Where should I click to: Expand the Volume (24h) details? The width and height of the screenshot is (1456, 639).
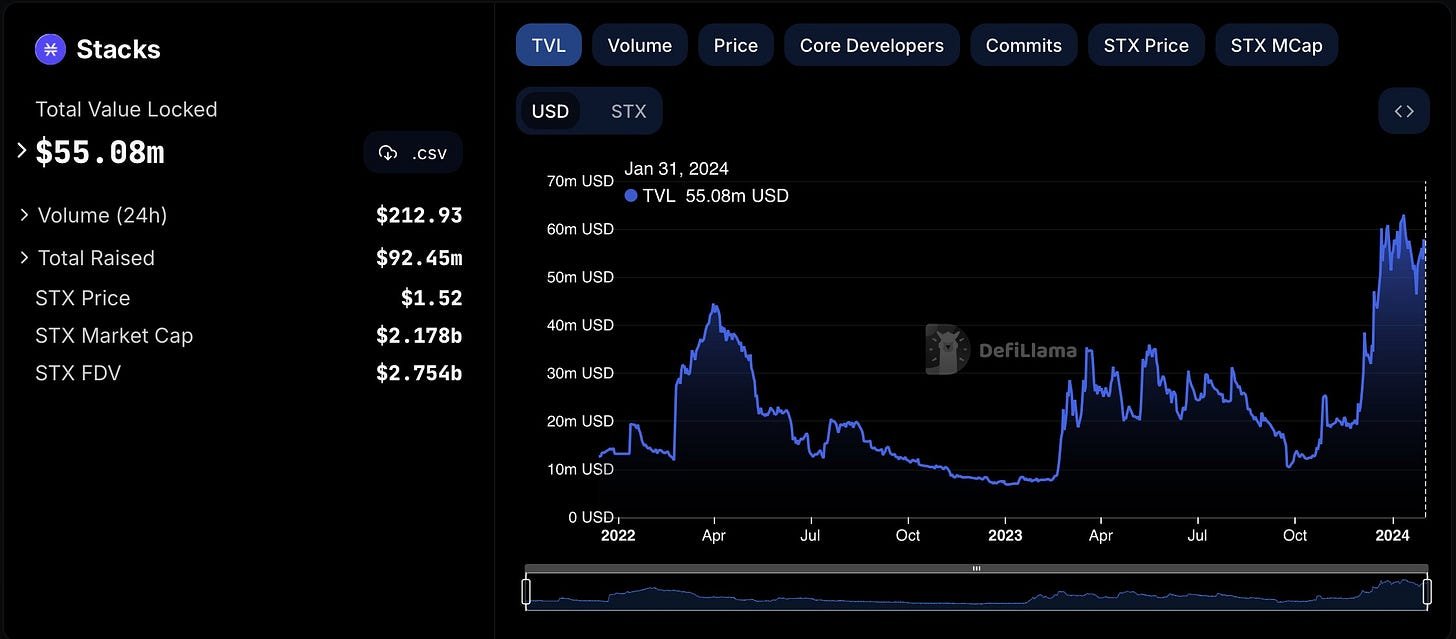tap(24, 215)
